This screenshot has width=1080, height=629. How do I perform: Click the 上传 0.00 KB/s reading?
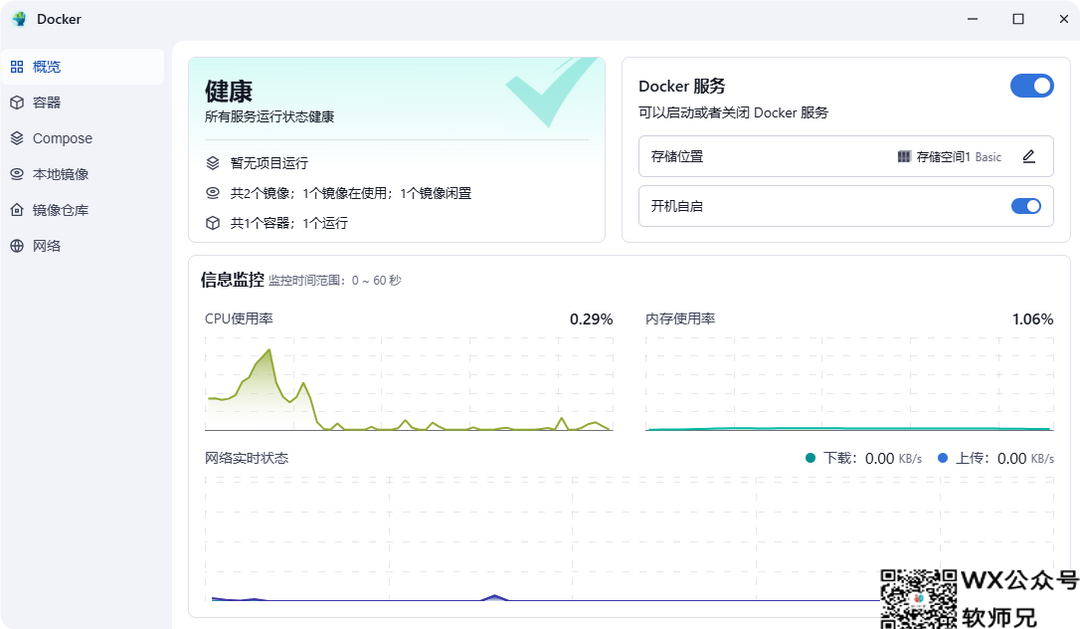tap(996, 458)
